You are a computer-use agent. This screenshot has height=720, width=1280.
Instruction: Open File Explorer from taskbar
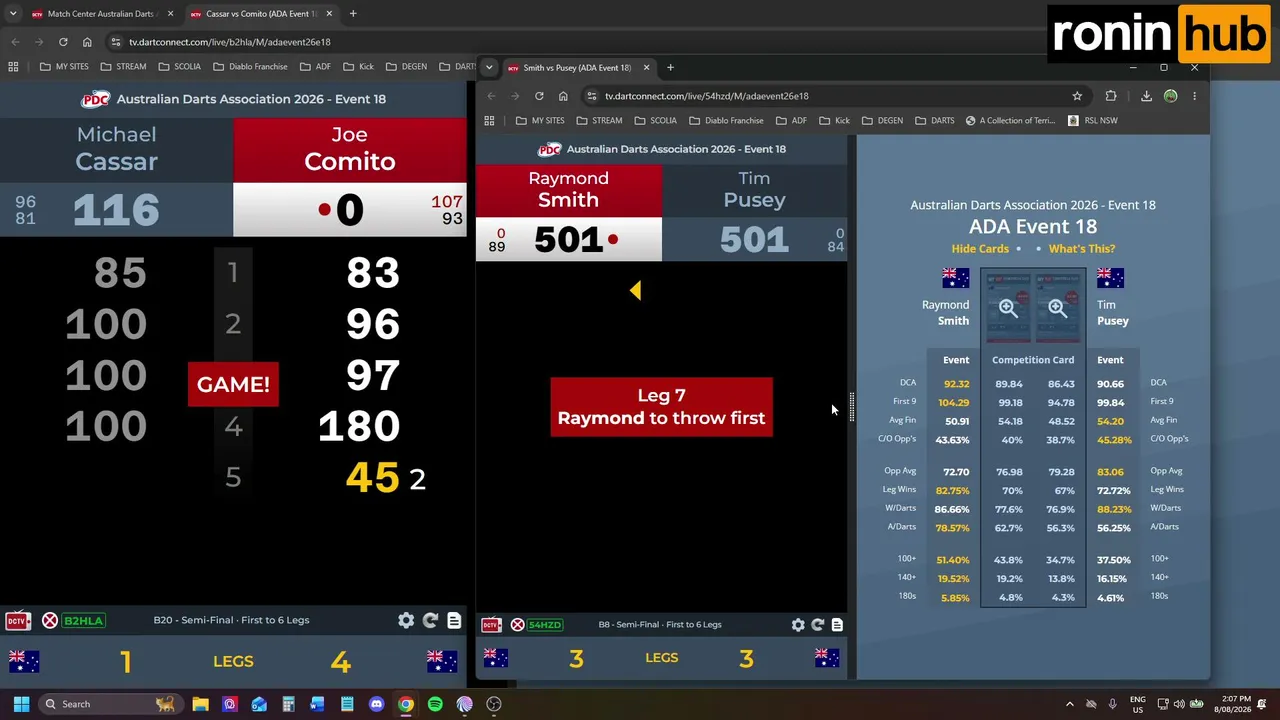pos(200,704)
